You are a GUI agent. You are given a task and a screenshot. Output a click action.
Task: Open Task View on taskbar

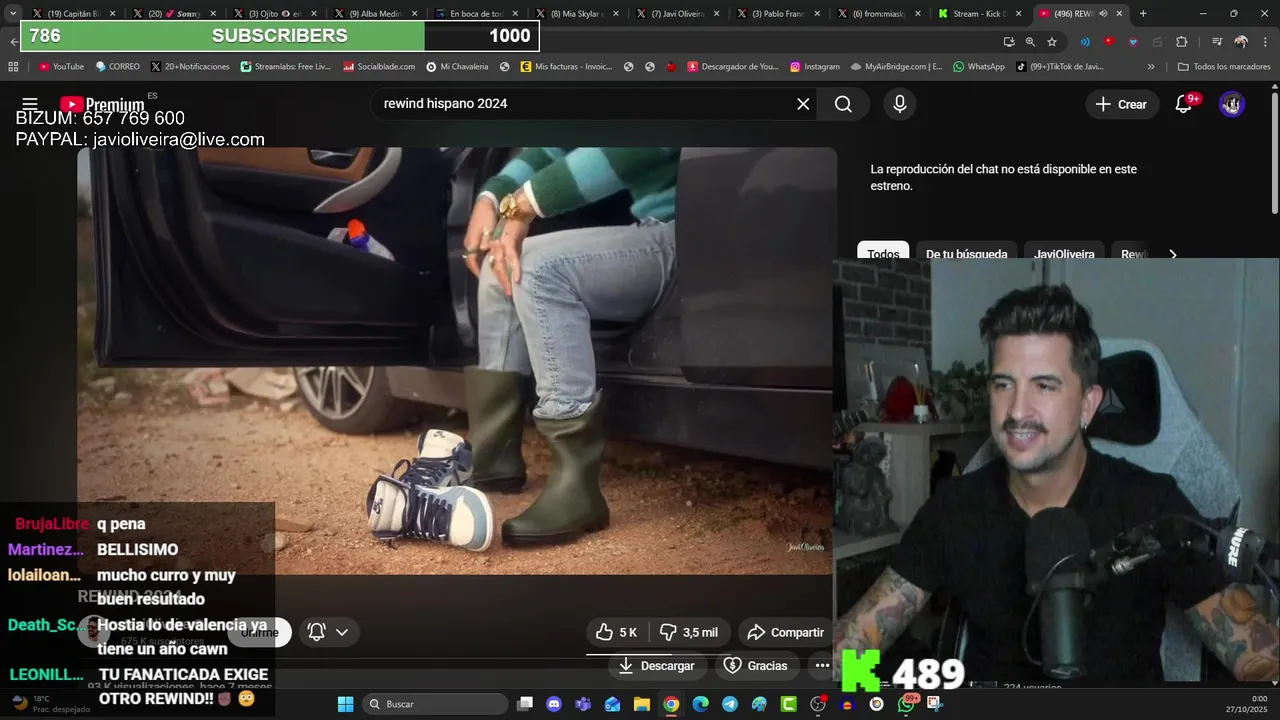525,704
